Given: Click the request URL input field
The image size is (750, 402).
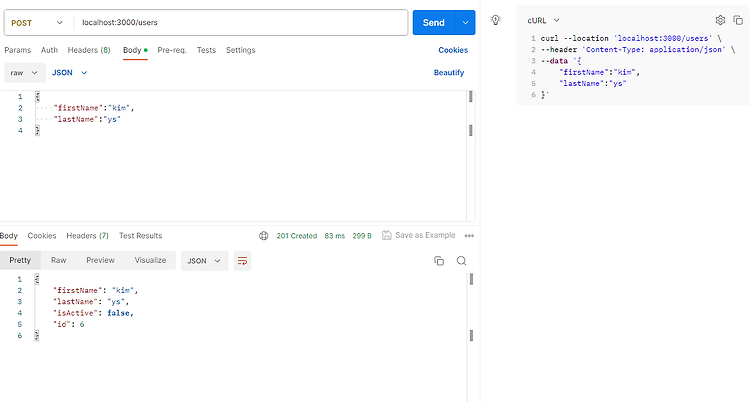Looking at the screenshot, I should coord(240,22).
